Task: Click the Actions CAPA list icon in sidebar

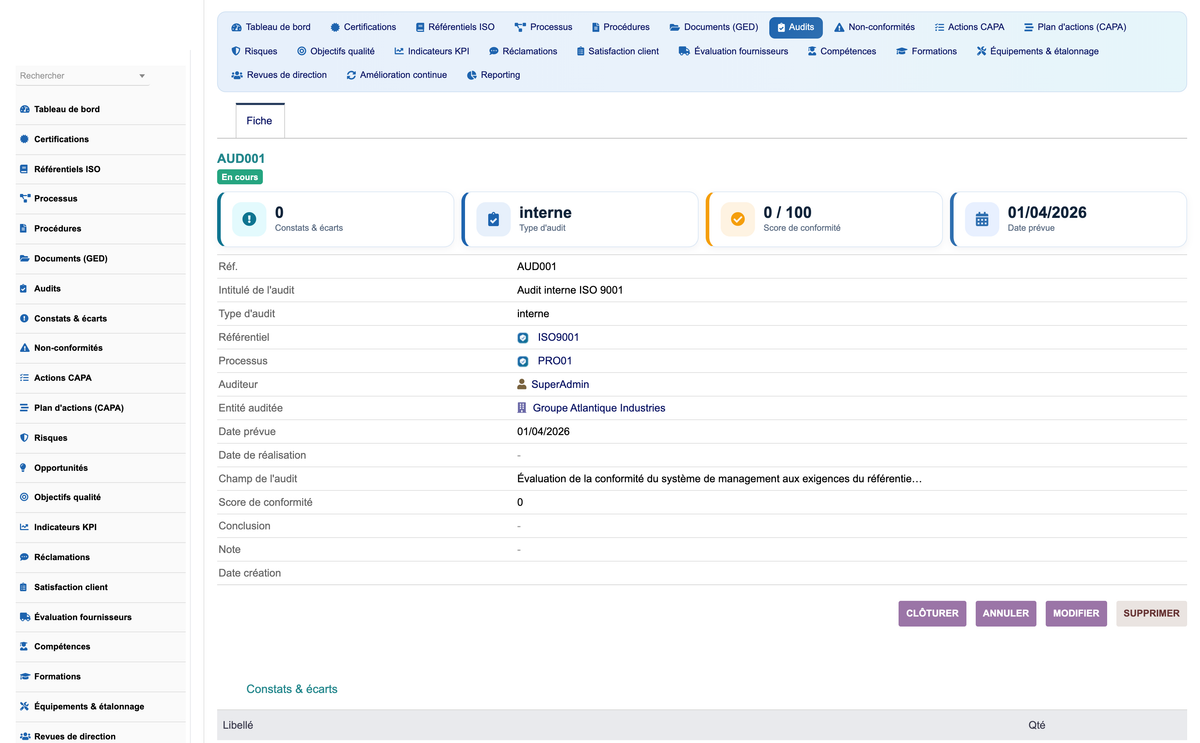Action: (25, 378)
